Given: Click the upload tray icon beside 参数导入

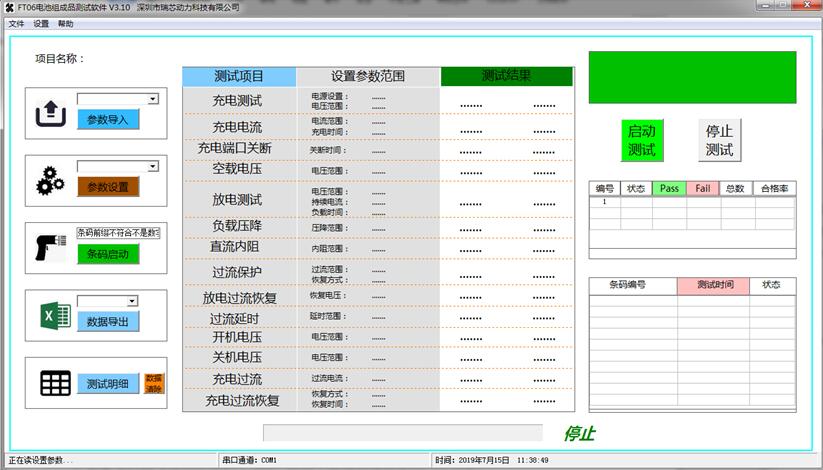Looking at the screenshot, I should tap(51, 114).
